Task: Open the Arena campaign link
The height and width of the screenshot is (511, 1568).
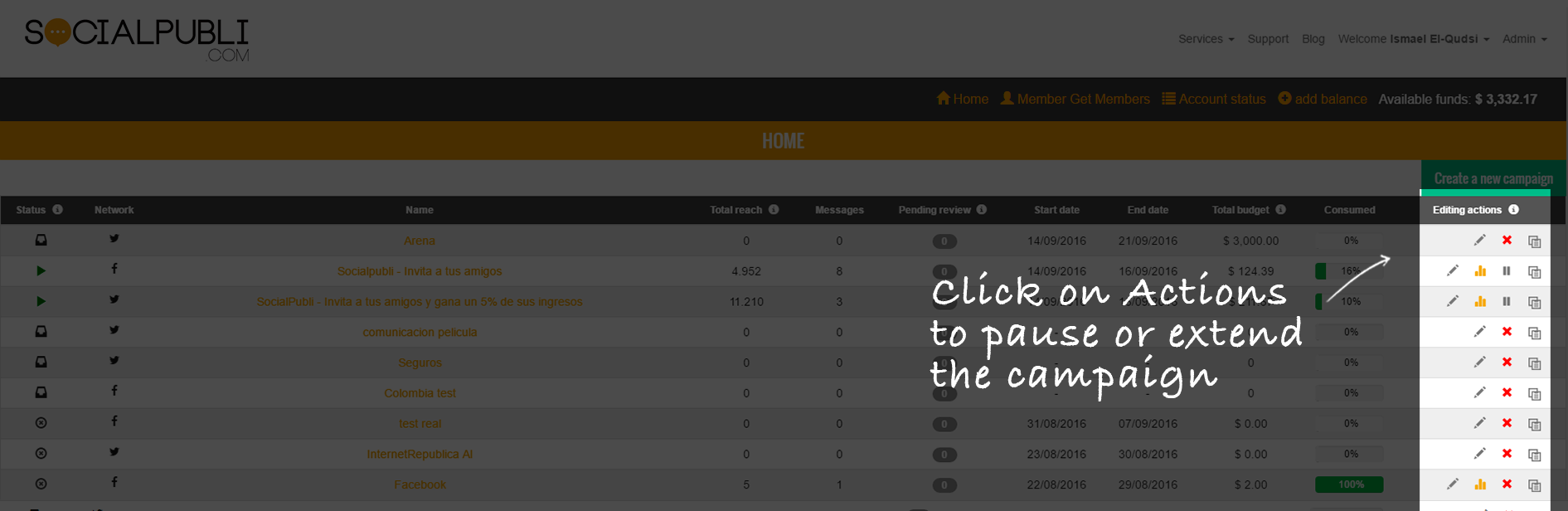Action: click(420, 241)
